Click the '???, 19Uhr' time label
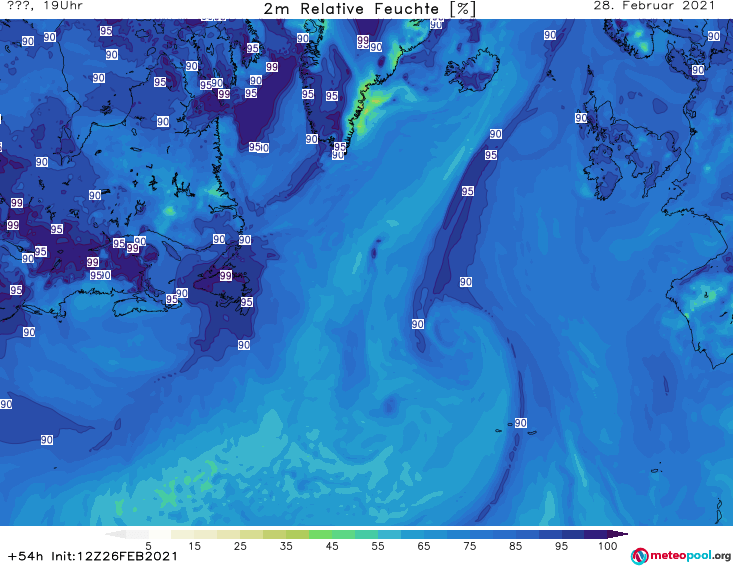Image resolution: width=733 pixels, height=566 pixels. [x=45, y=6]
